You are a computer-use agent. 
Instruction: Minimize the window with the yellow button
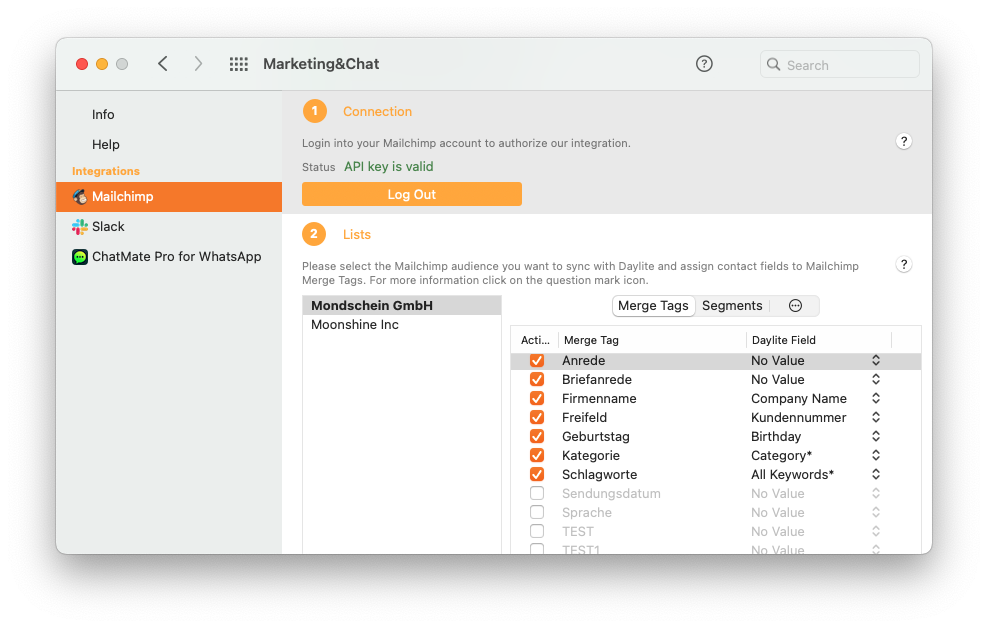tap(102, 64)
